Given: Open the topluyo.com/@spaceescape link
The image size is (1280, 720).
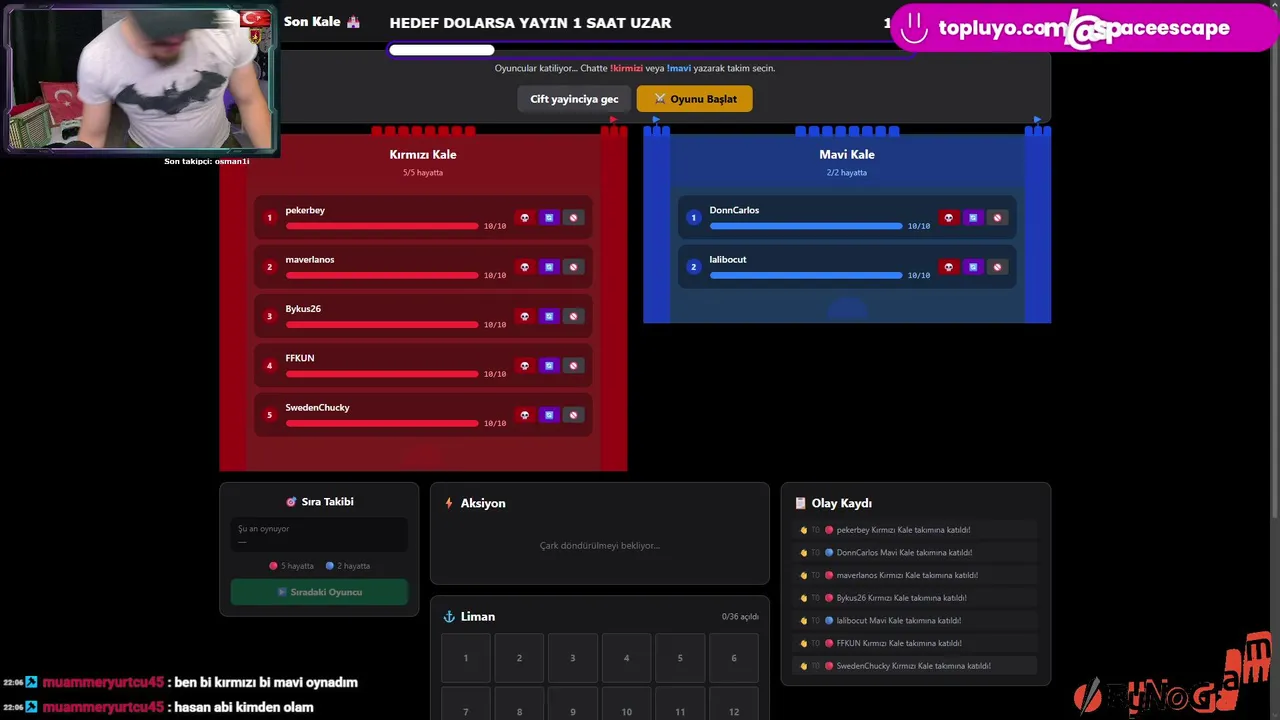Looking at the screenshot, I should click(x=1084, y=28).
